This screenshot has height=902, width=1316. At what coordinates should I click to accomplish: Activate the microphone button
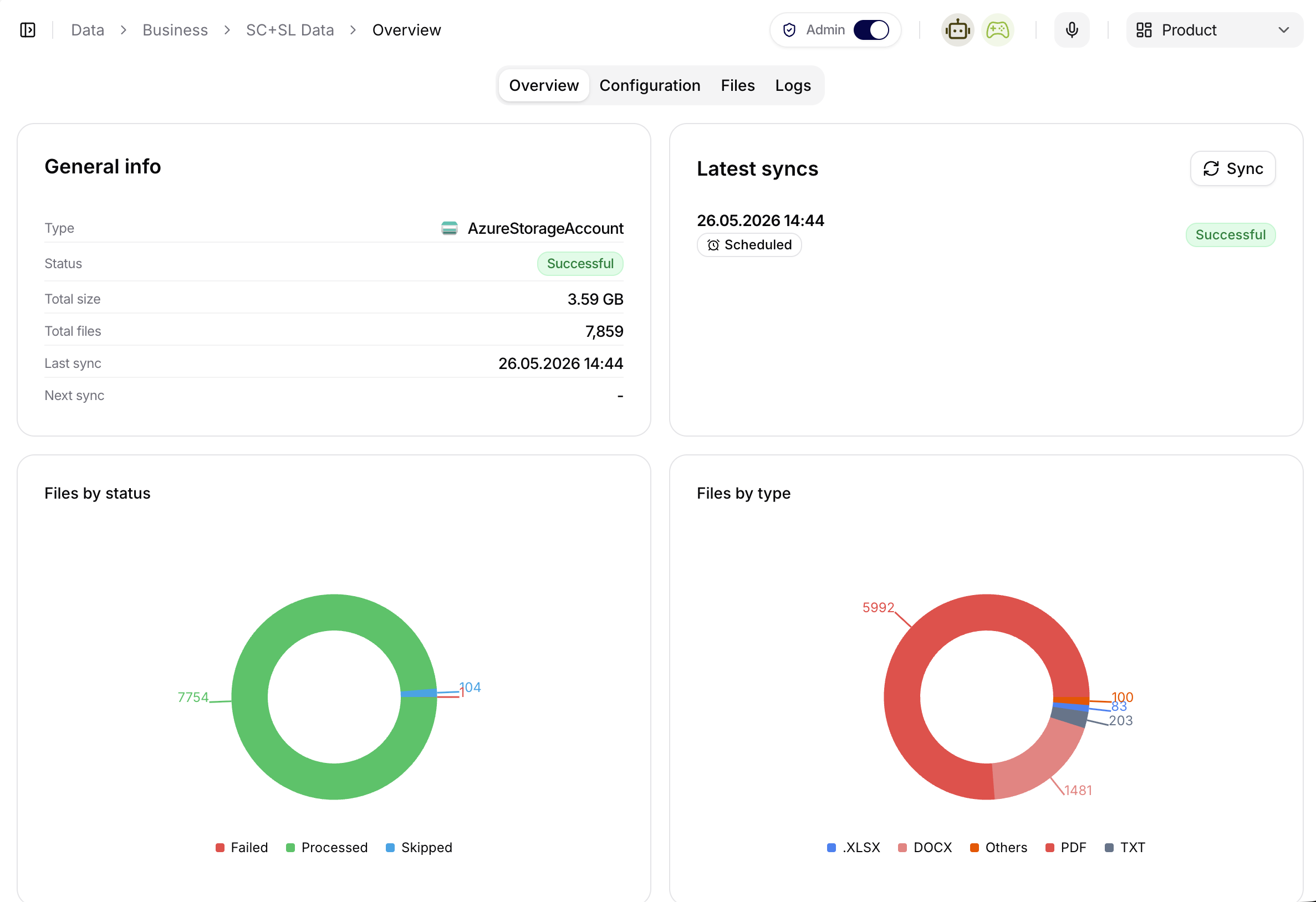point(1072,30)
